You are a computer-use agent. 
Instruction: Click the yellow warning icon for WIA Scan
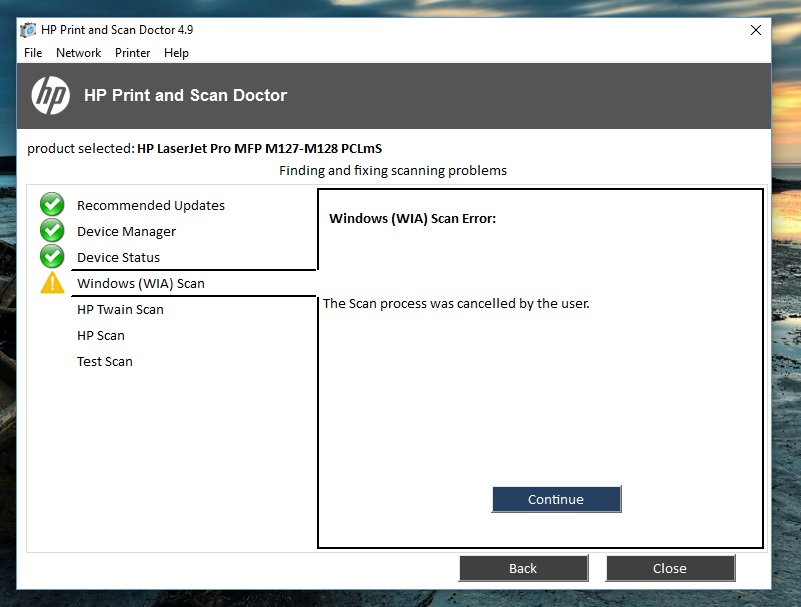52,283
